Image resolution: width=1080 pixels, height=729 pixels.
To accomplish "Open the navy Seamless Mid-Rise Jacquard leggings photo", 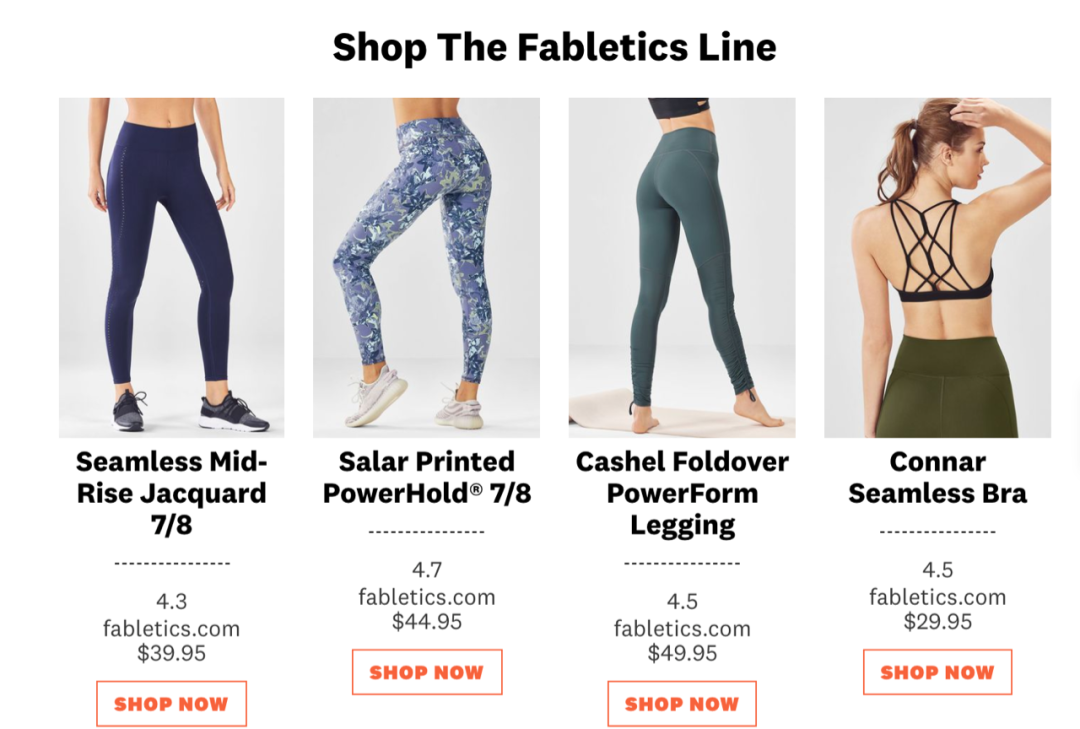I will [171, 267].
